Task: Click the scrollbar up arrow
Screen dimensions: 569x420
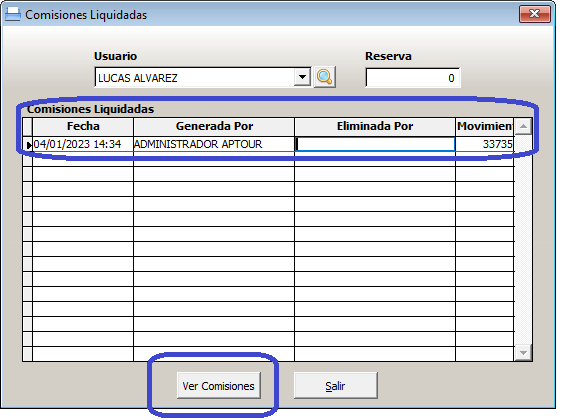Action: click(x=523, y=126)
